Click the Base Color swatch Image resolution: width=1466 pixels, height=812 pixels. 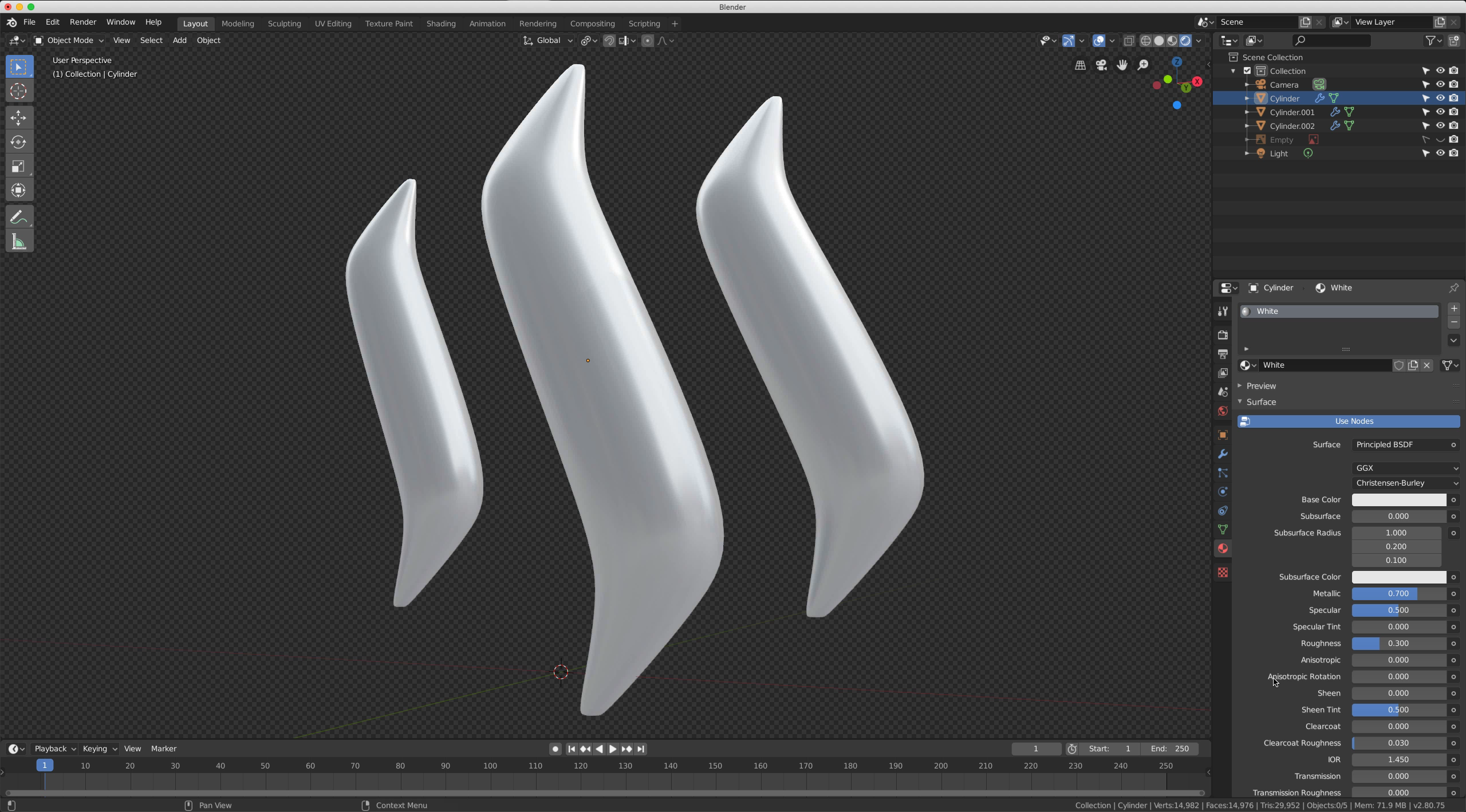click(1398, 500)
